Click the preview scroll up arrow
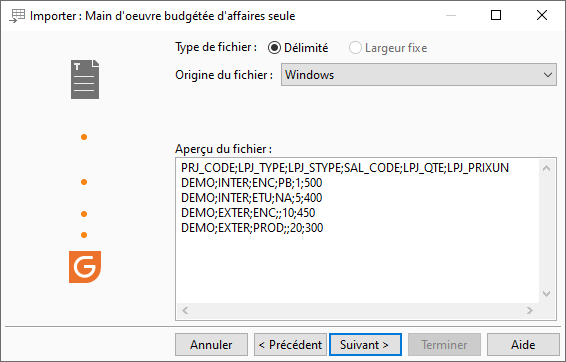The height and width of the screenshot is (362, 566). click(x=547, y=168)
